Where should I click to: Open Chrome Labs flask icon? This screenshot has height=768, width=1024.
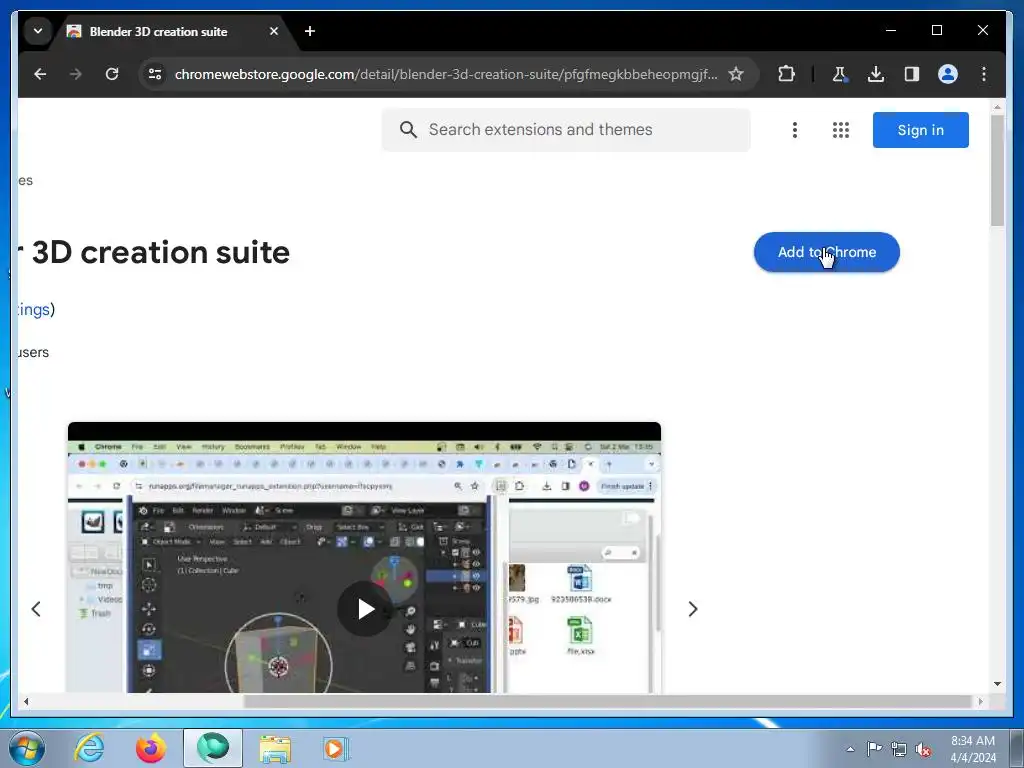840,74
